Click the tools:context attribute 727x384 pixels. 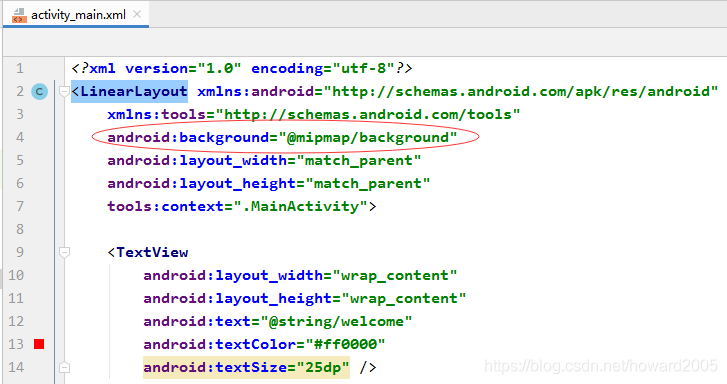pos(166,206)
